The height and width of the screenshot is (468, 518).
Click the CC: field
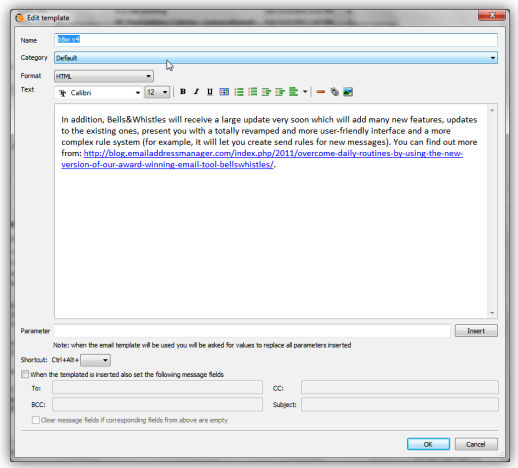[x=400, y=388]
